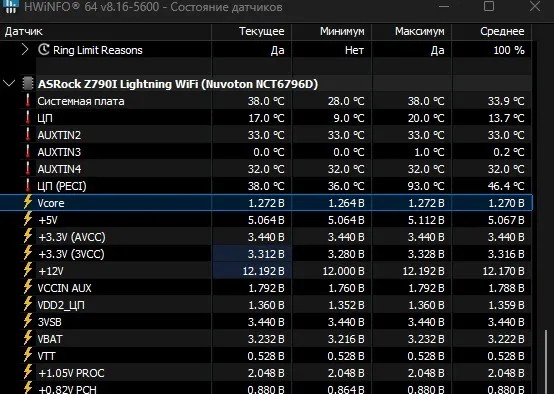
Task: Click +12V minimum value 12.000 В
Action: pos(343,271)
